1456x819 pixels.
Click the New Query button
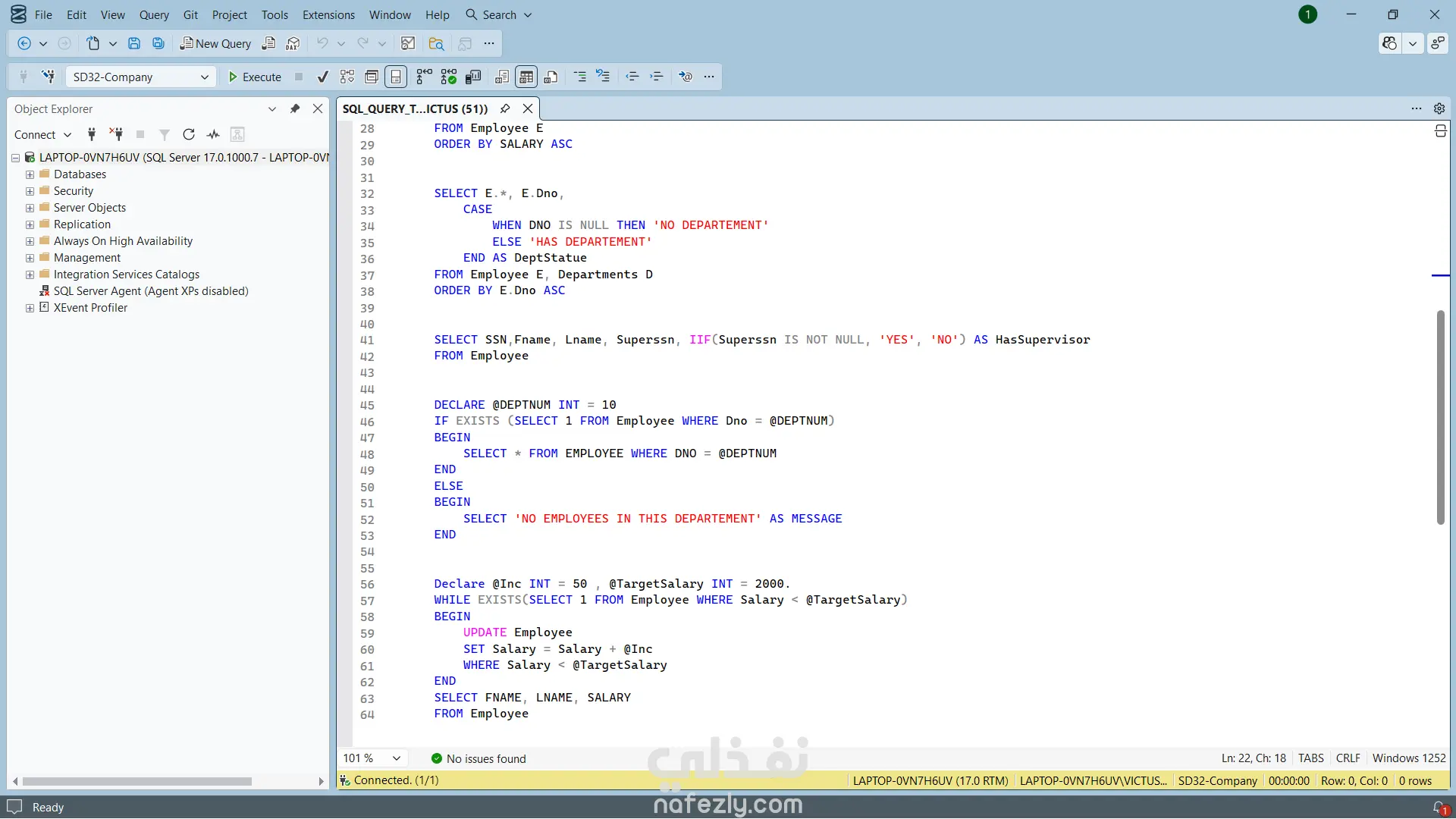215,43
